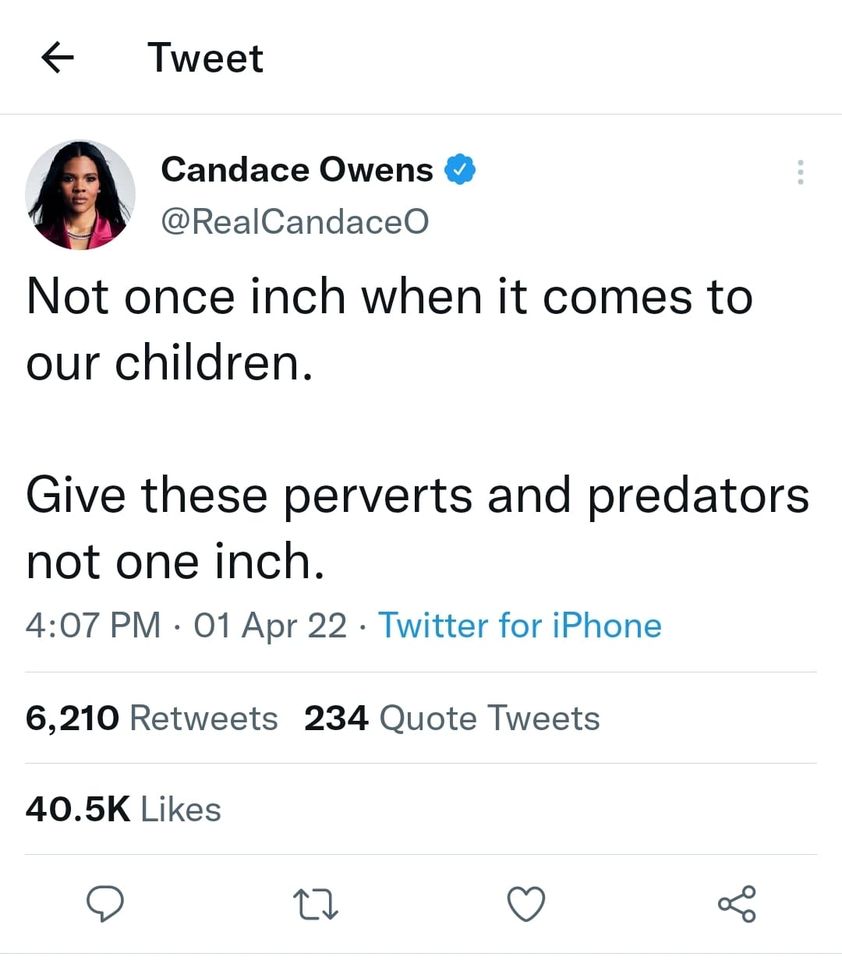Image resolution: width=842 pixels, height=960 pixels.
Task: View the 234 Quote Tweets
Action: click(451, 718)
